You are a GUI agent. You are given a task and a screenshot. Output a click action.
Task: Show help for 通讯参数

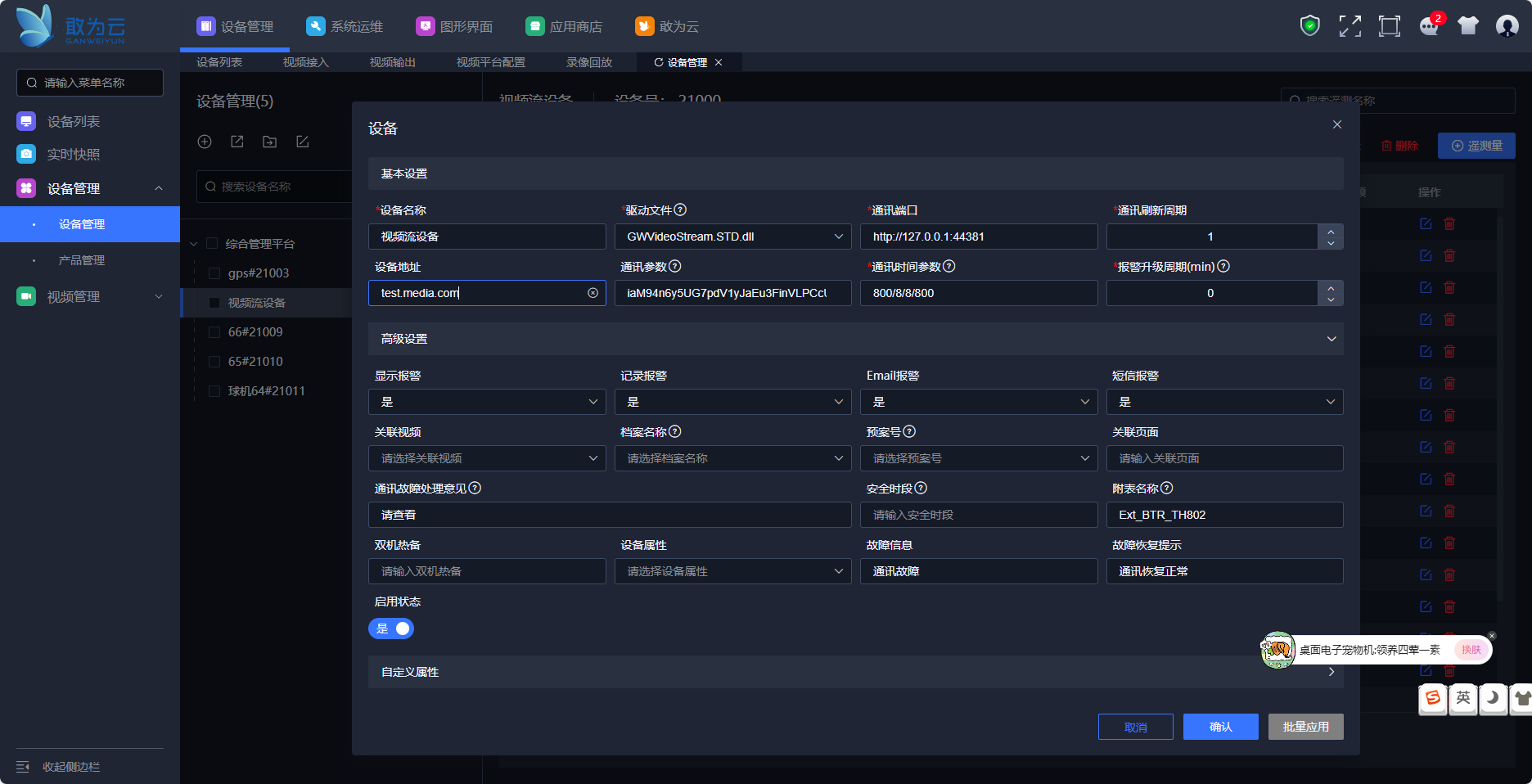point(675,266)
